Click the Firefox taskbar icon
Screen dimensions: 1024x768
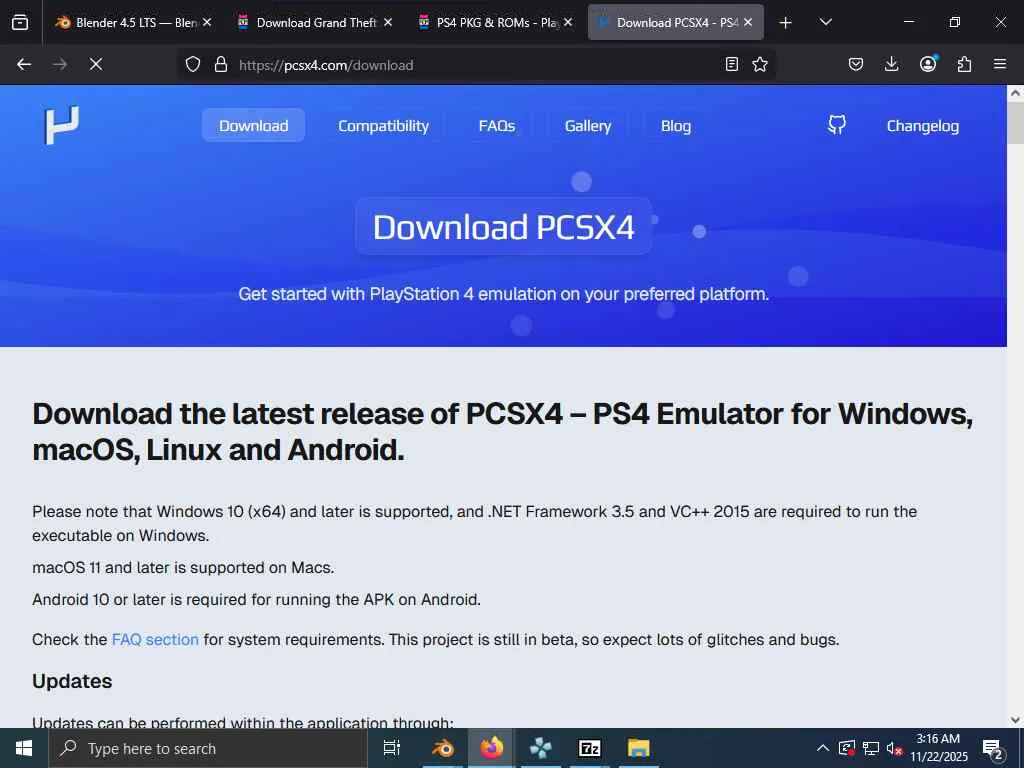tap(492, 748)
